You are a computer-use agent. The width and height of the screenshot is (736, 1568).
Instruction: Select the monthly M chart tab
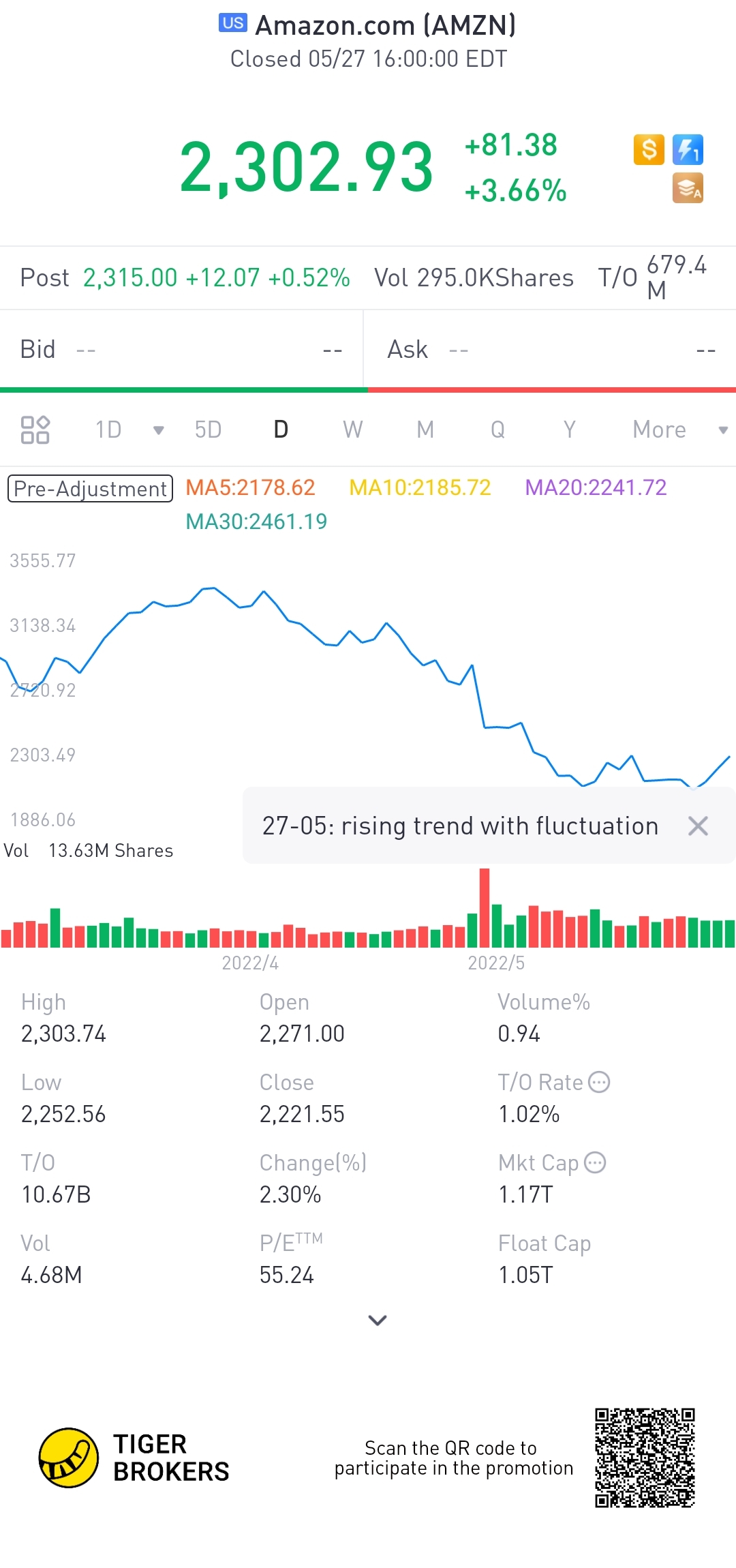click(425, 429)
